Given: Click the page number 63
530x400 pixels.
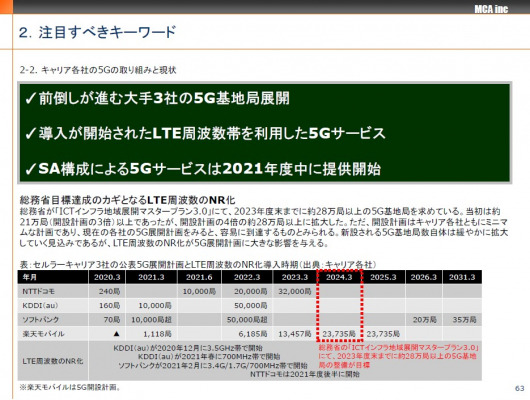Looking at the screenshot, I should tap(520, 388).
